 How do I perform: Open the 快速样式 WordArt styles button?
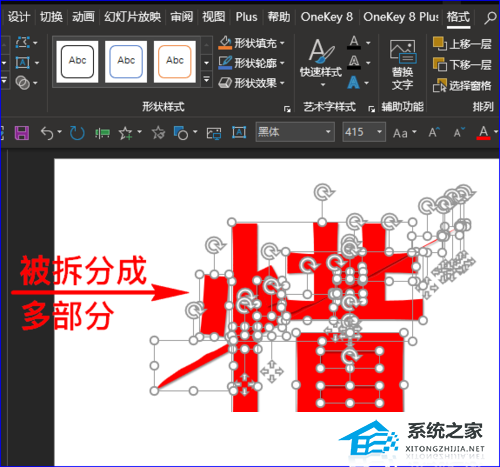tap(321, 62)
